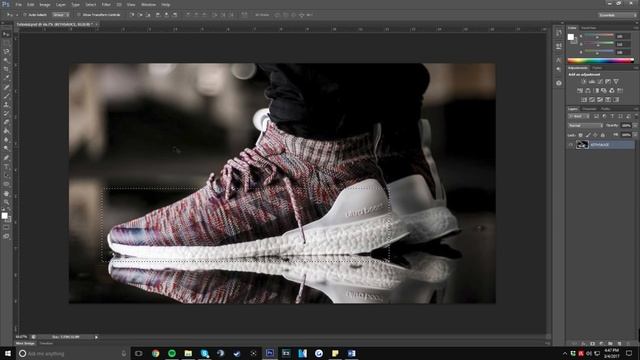
Task: Open the Normal blend mode dropdown
Action: tap(585, 126)
